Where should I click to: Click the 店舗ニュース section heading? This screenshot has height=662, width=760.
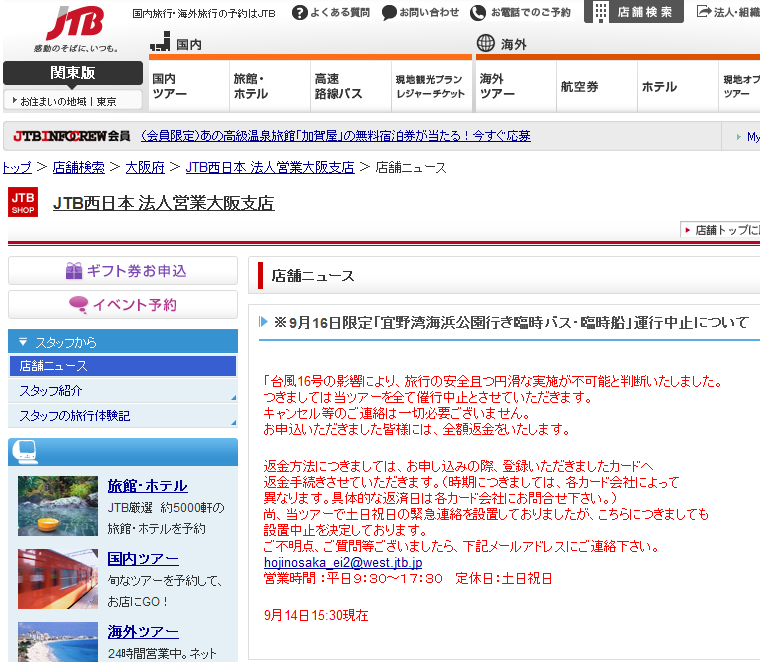pyautogui.click(x=313, y=276)
